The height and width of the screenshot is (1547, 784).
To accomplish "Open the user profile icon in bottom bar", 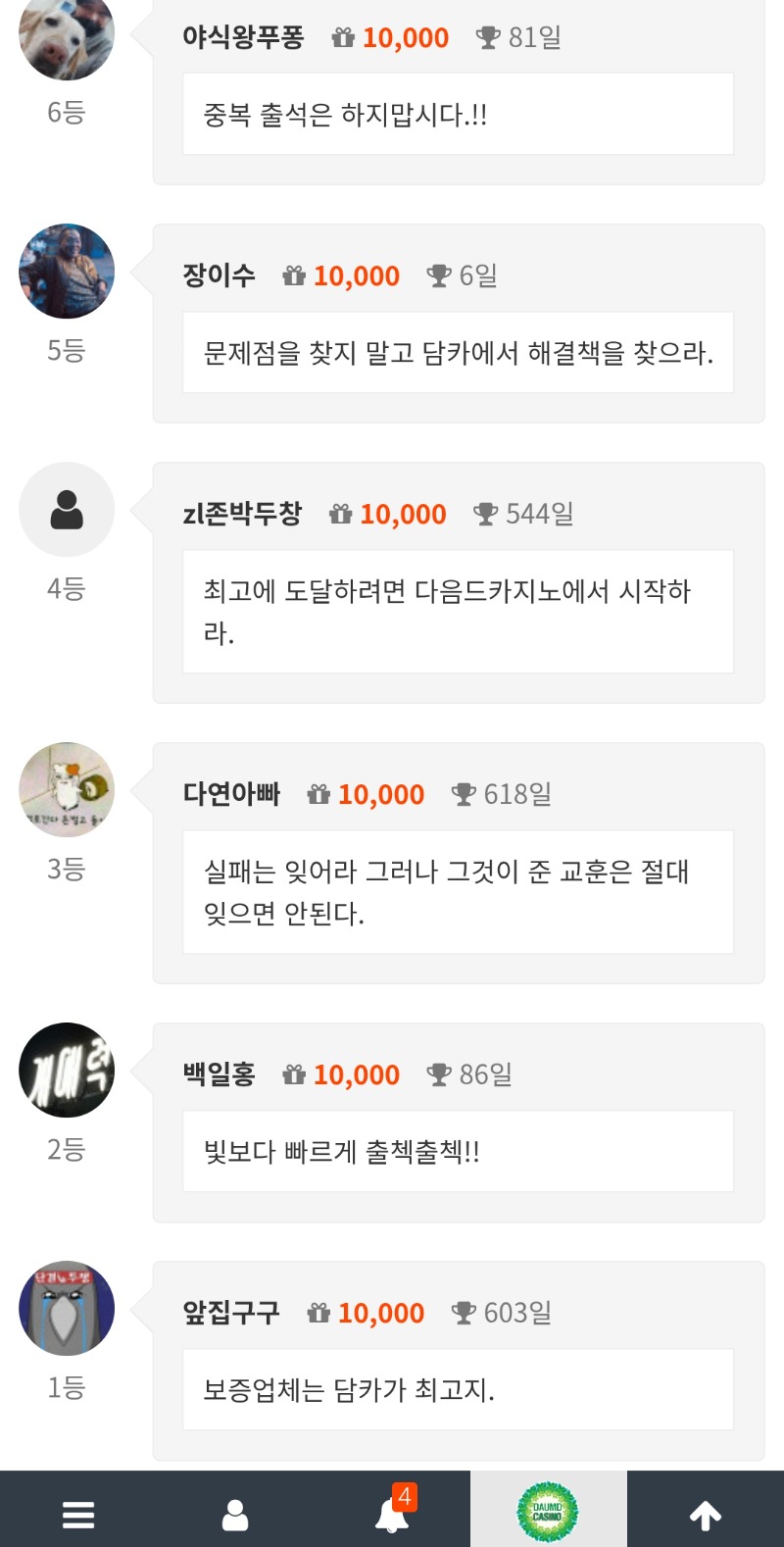I will pyautogui.click(x=235, y=1515).
